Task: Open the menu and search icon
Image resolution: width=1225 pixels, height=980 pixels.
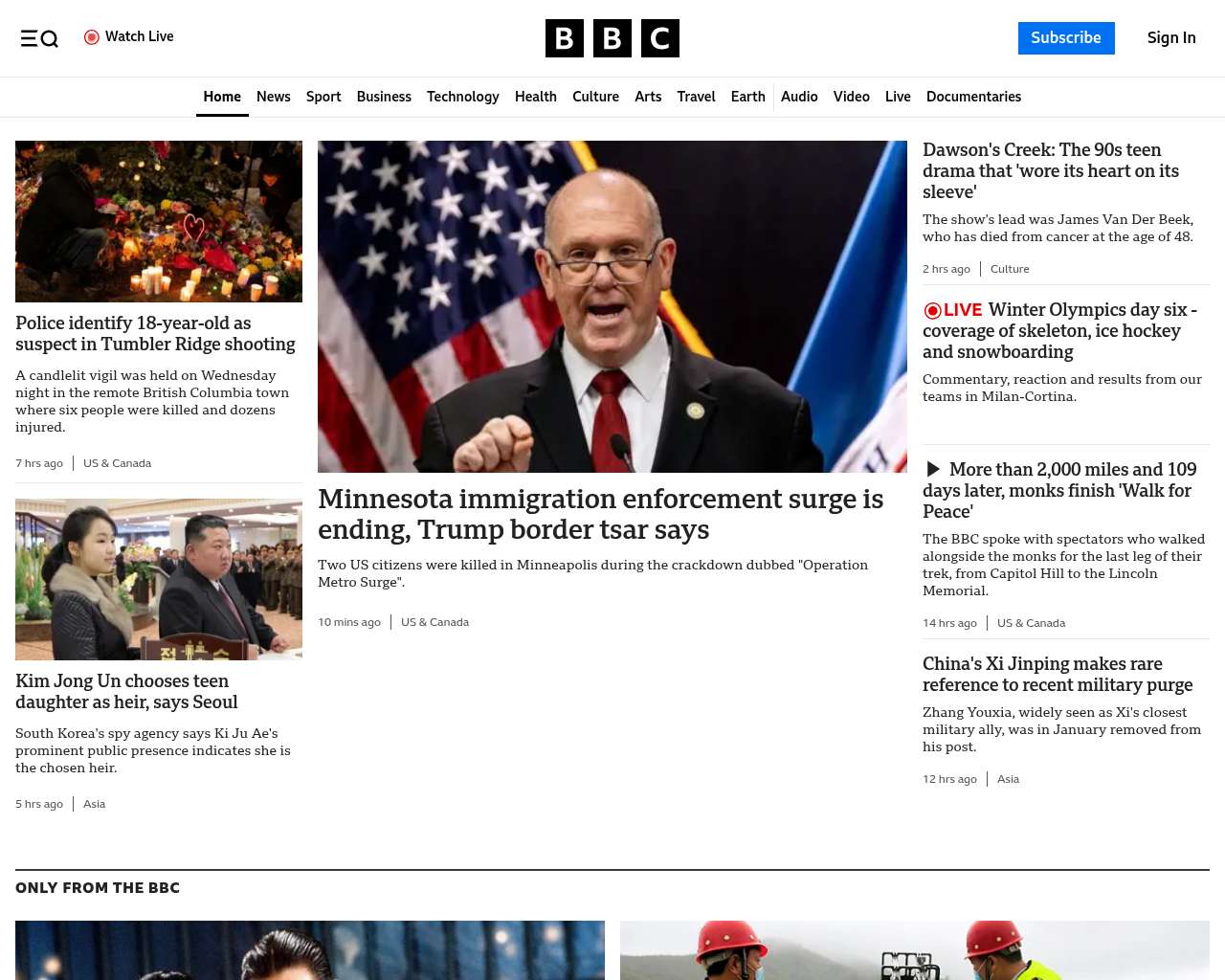Action: [x=39, y=38]
